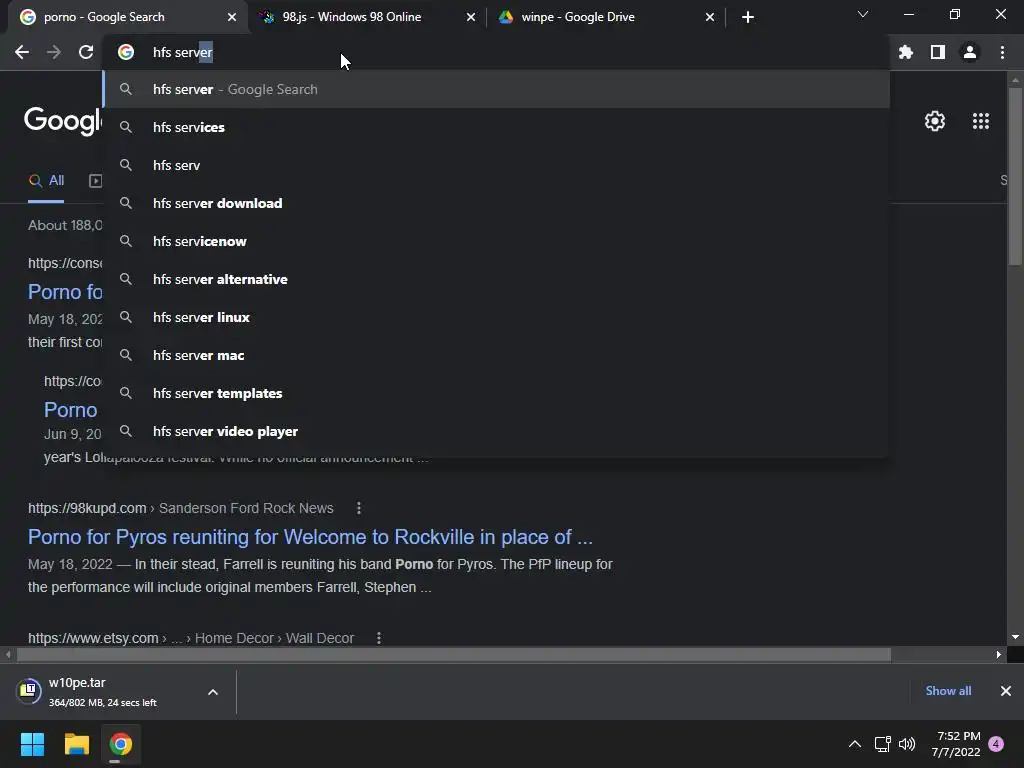Screen dimensions: 1024x768
Task: Show hidden system tray icons
Action: (855, 744)
